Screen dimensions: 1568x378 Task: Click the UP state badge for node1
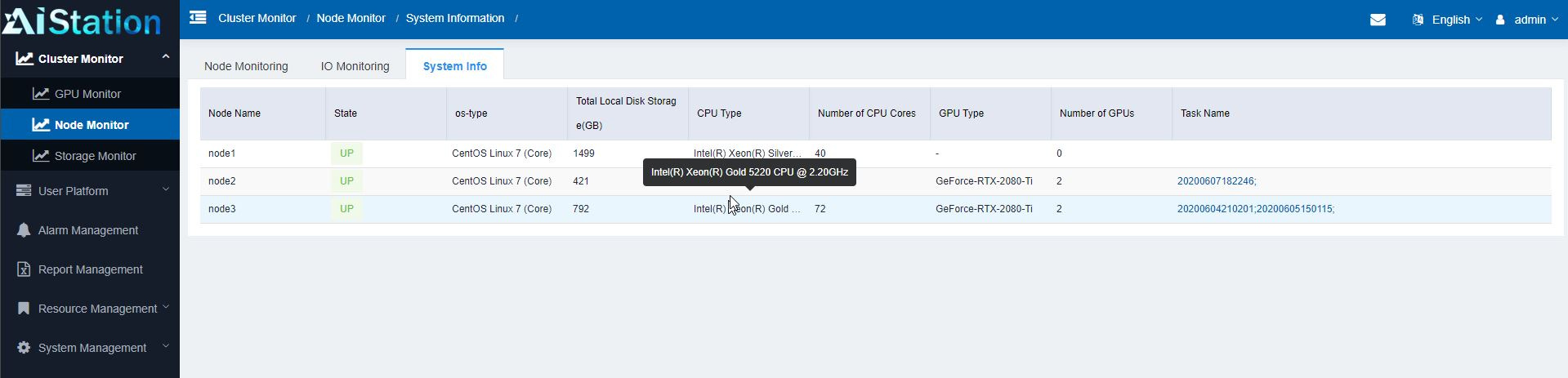pyautogui.click(x=346, y=153)
